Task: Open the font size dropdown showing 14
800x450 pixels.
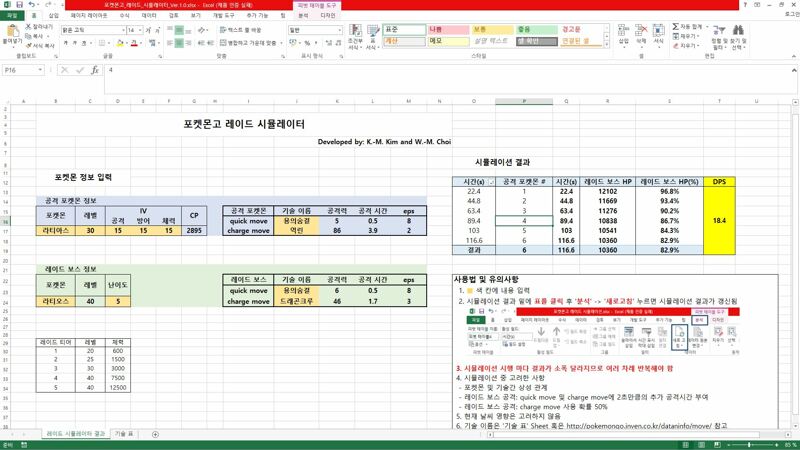Action: pyautogui.click(x=140, y=30)
